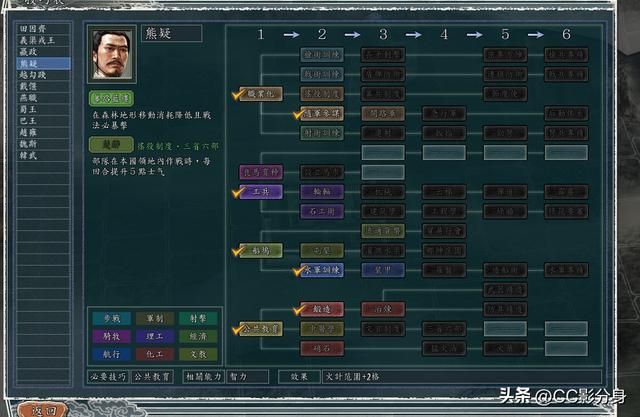This screenshot has width=640, height=417.
Task: Select the 槍術訓練 technology node
Action: pyautogui.click(x=322, y=55)
